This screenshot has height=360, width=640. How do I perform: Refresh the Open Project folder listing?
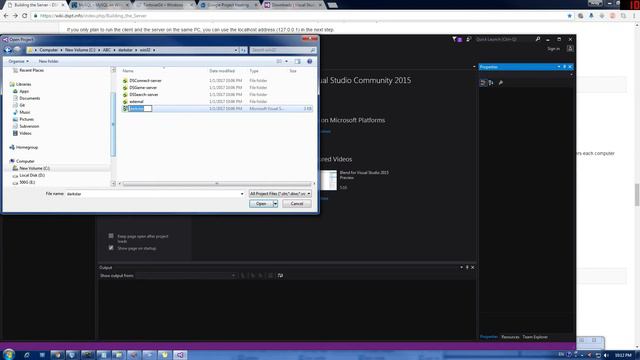pos(243,50)
